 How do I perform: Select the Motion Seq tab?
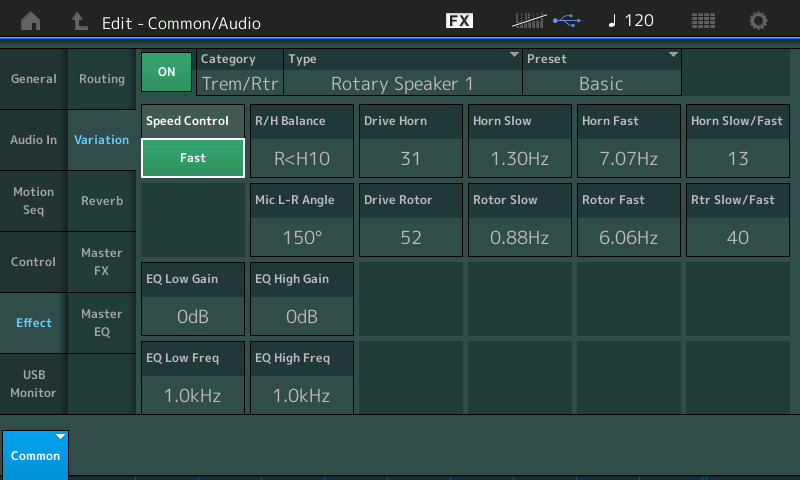[34, 201]
